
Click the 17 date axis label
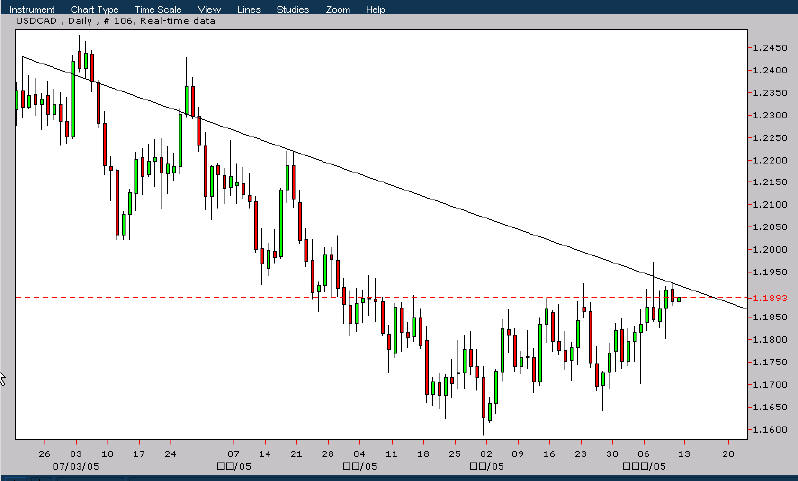[x=138, y=454]
